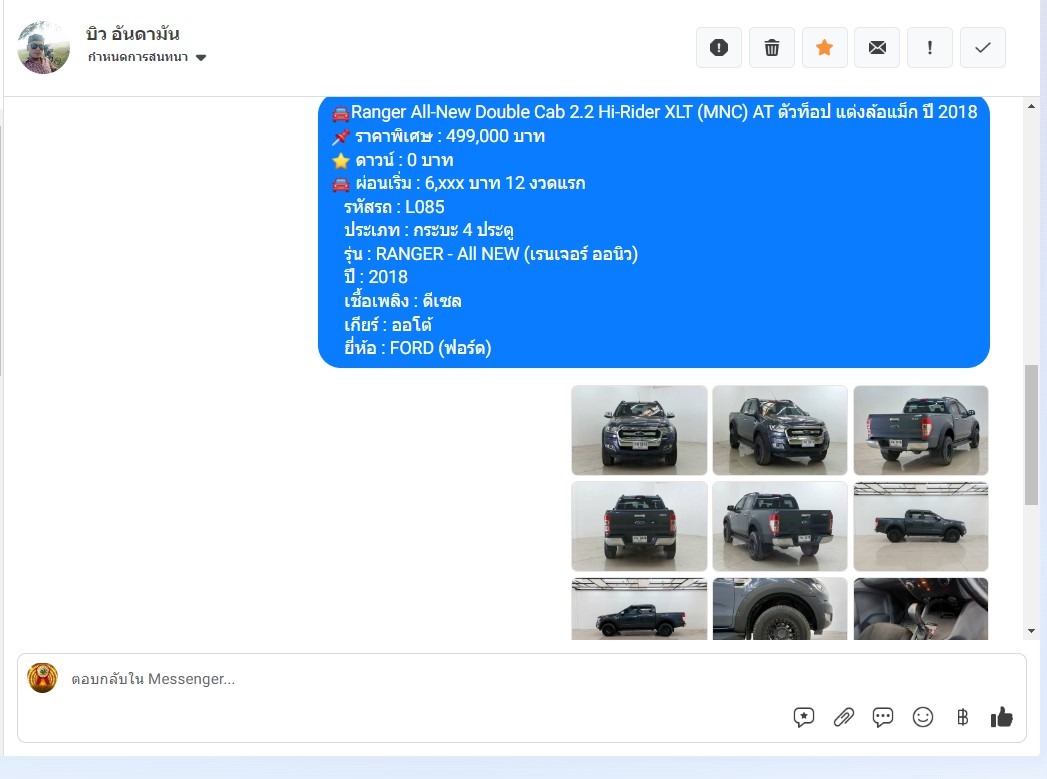Toggle the orange star follow-up icon

pos(824,47)
